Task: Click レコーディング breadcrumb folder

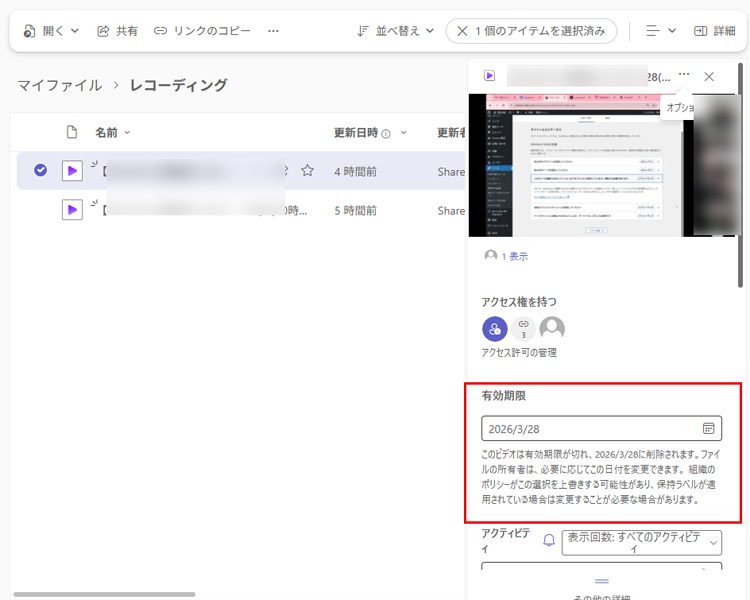Action: 178,85
